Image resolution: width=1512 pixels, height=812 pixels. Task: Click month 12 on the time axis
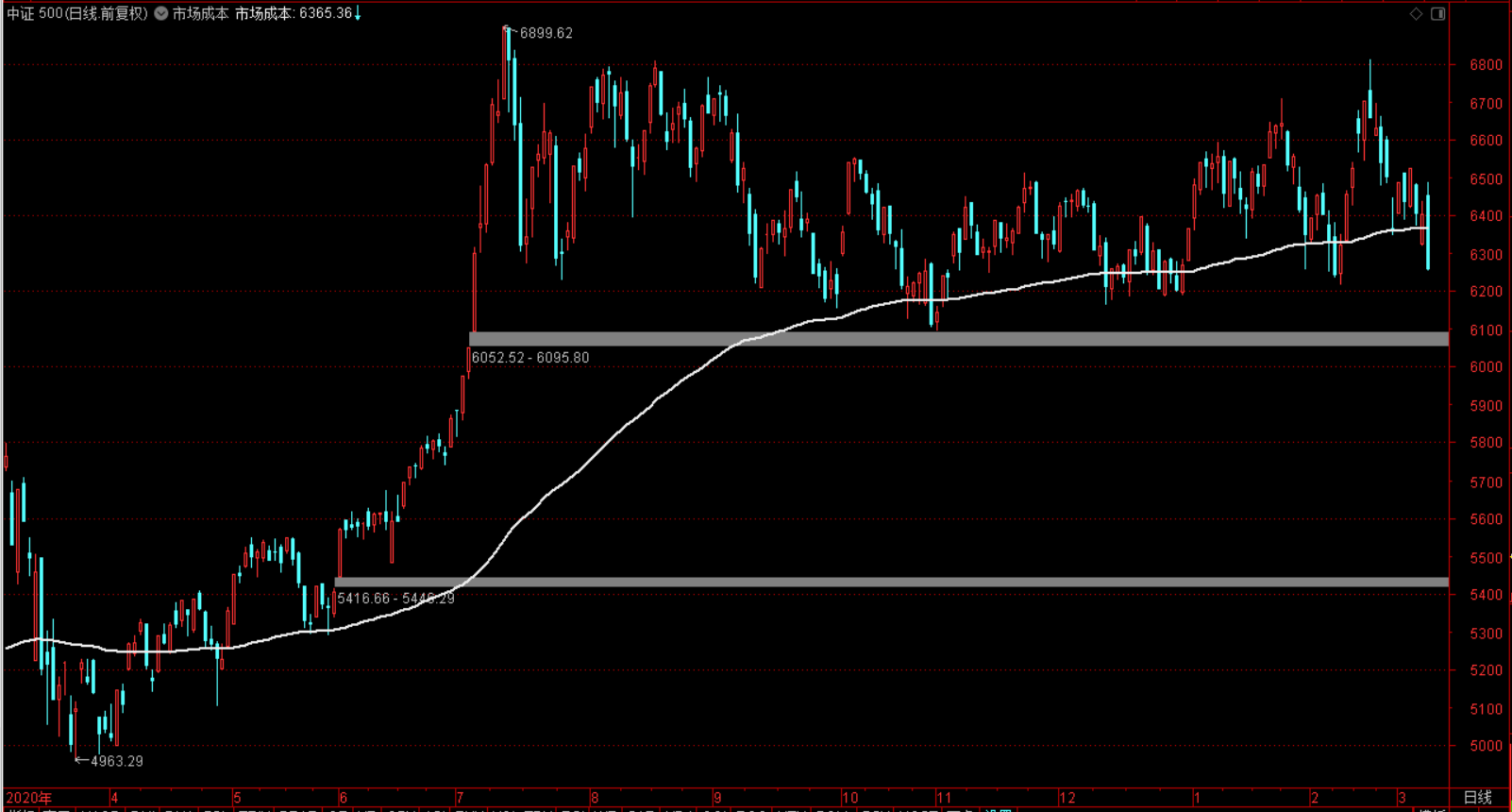coord(1067,798)
